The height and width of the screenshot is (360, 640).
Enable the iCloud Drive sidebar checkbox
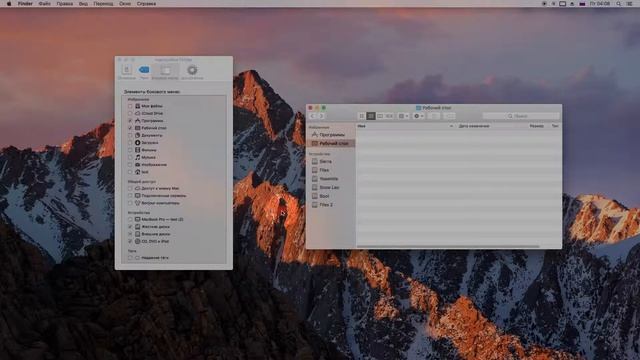[130, 113]
